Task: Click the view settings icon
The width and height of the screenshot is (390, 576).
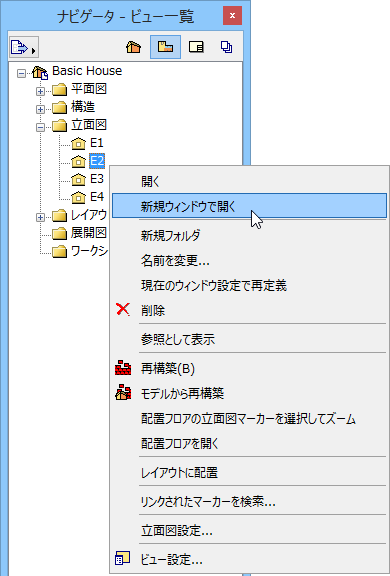Action: 123,558
